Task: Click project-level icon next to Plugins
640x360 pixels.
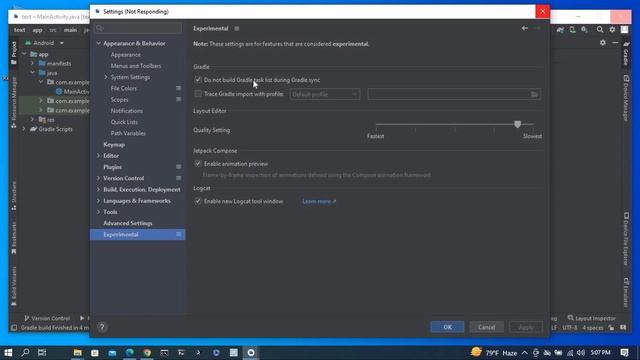Action: point(178,167)
